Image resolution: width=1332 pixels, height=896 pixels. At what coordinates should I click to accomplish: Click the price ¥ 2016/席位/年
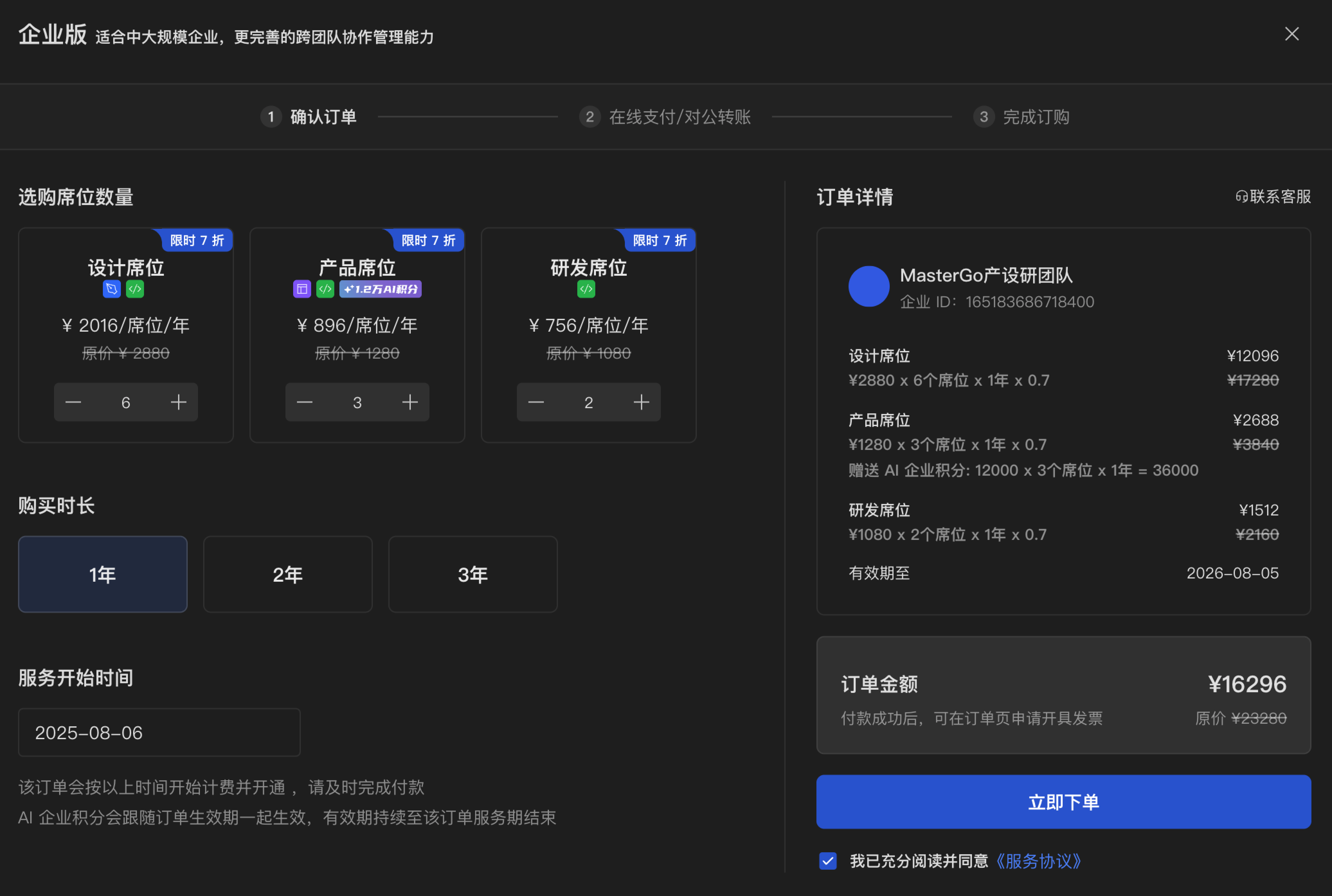[126, 325]
